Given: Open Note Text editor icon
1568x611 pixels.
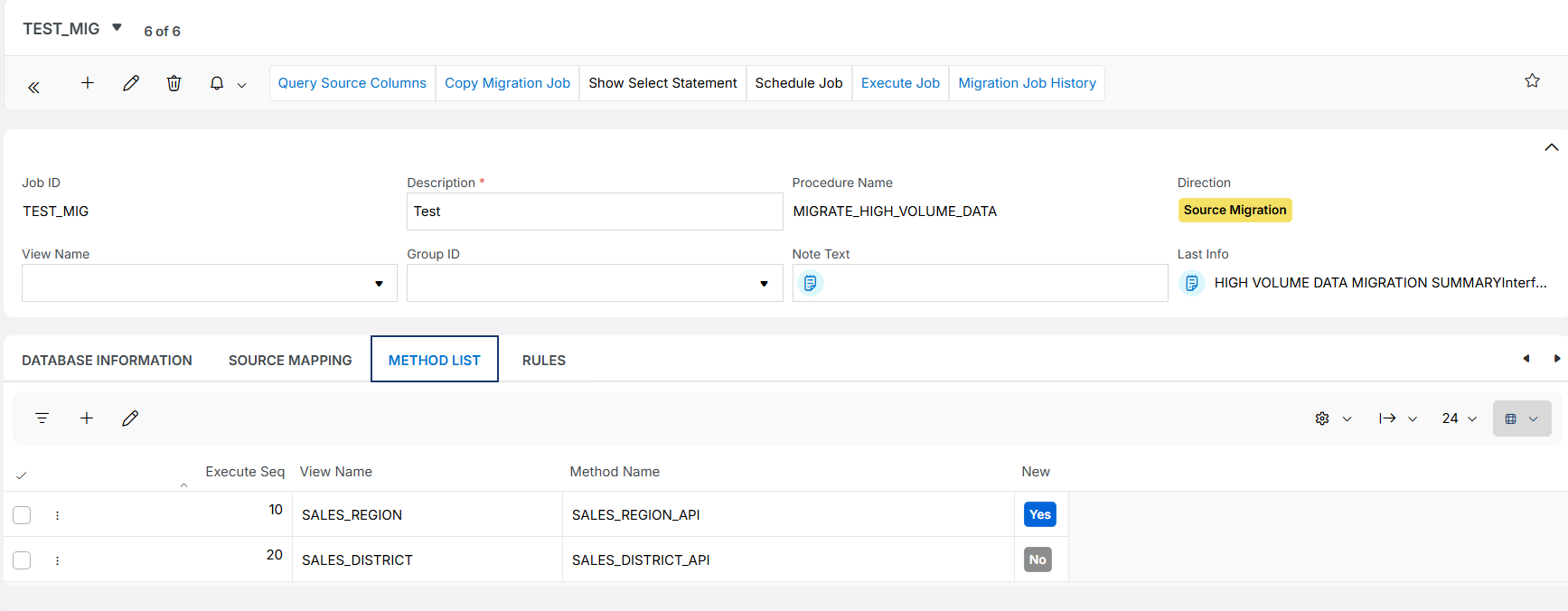Looking at the screenshot, I should click(811, 283).
